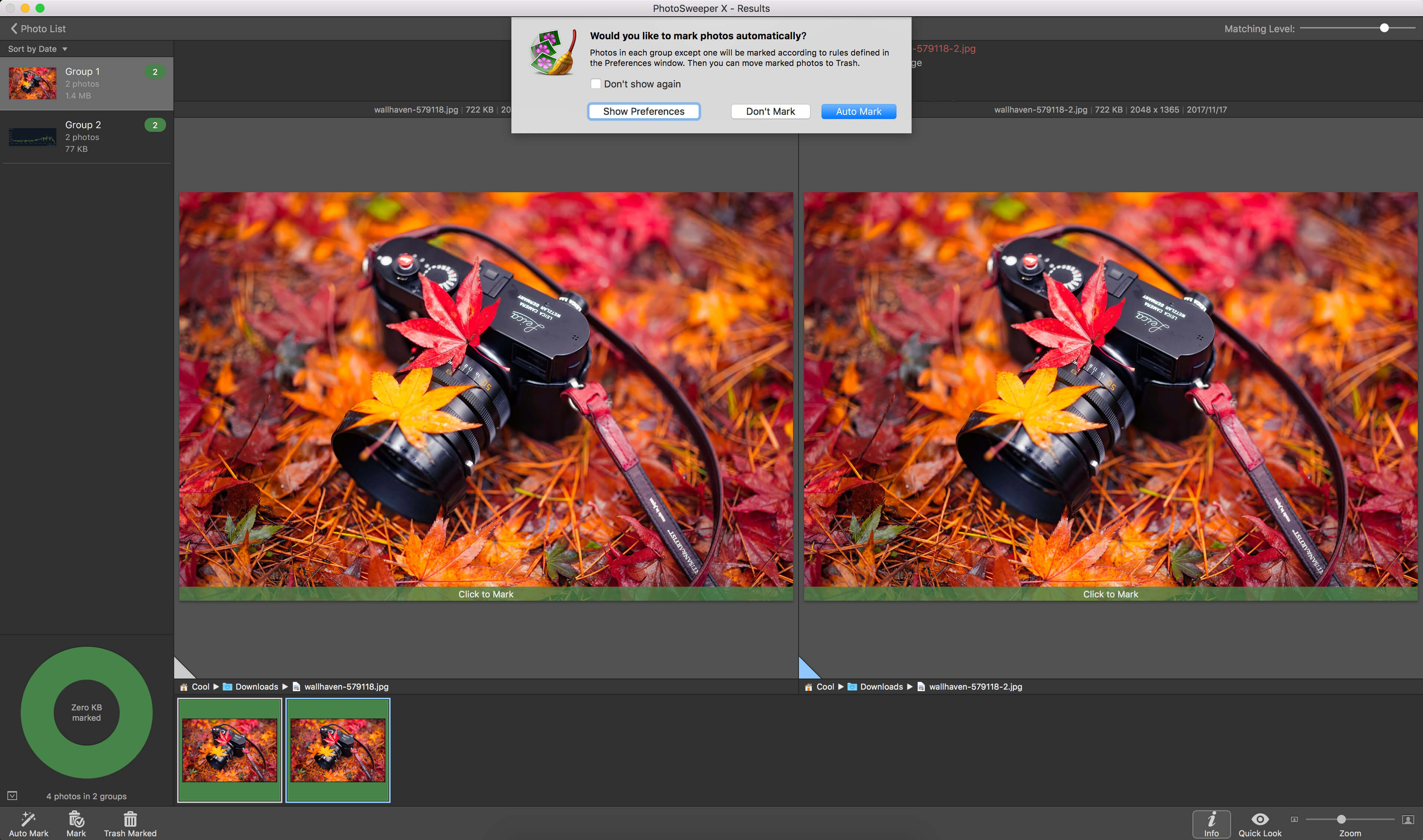Click the Cool home icon in right path bar

[x=809, y=687]
